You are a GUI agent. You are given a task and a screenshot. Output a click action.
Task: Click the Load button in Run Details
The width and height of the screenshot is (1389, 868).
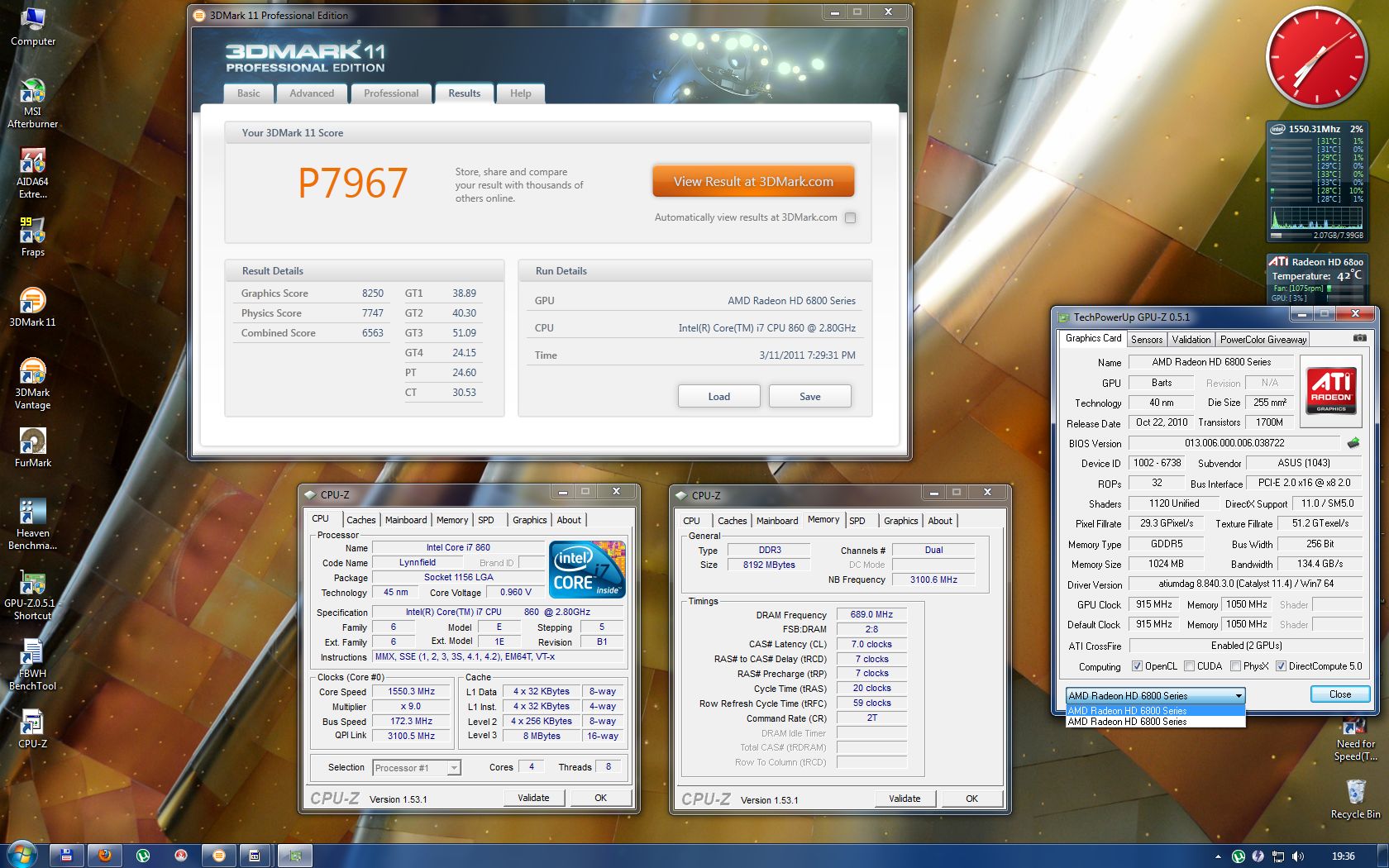coord(719,397)
